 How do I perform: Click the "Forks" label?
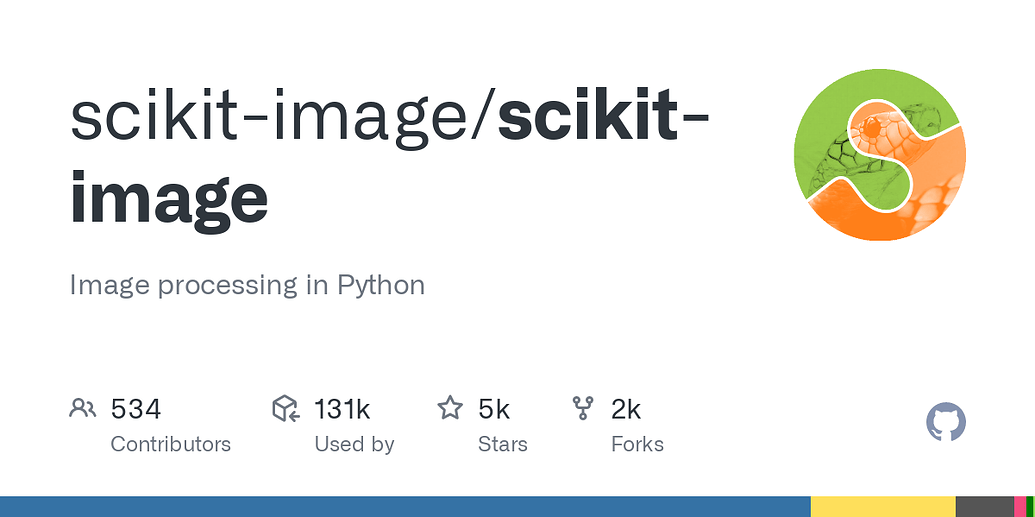point(637,444)
